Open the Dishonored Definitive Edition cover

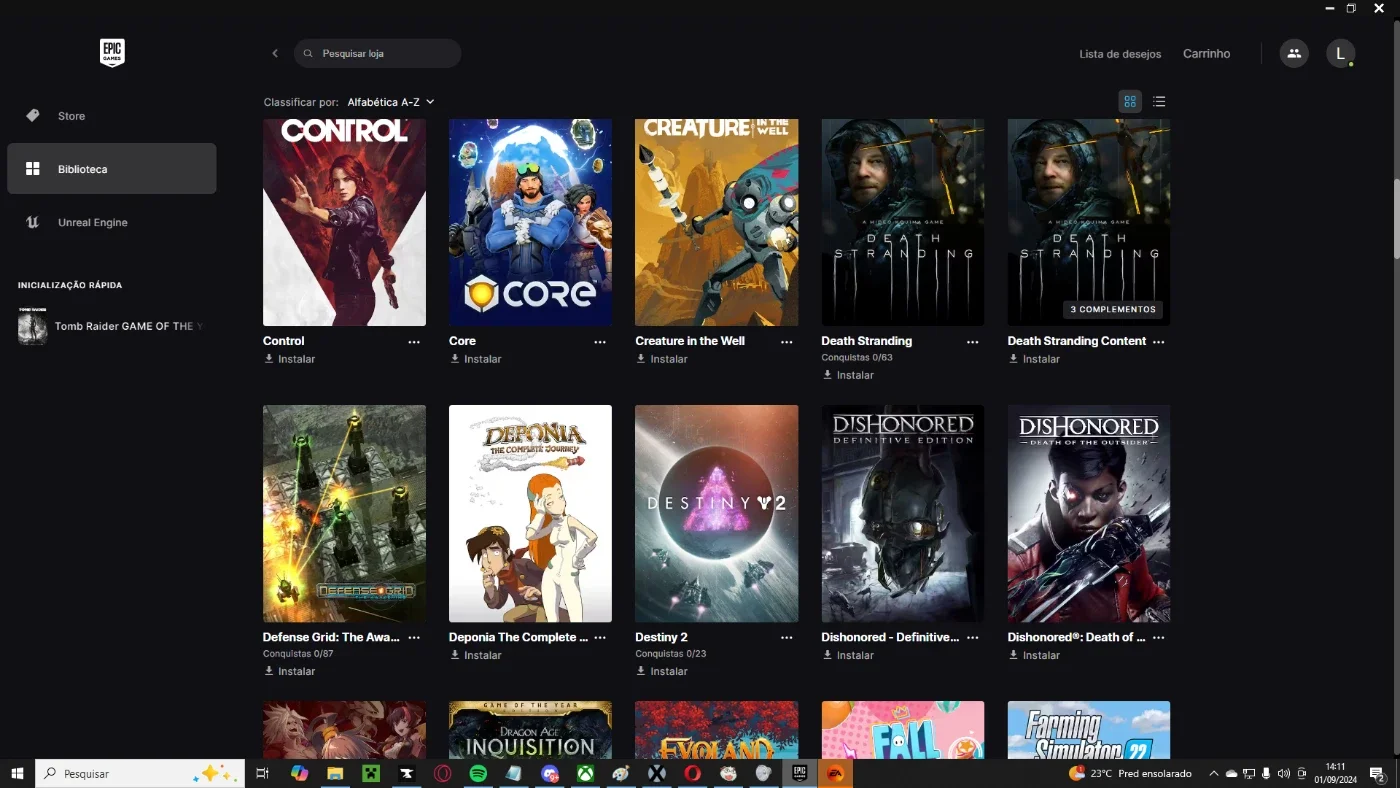click(903, 514)
